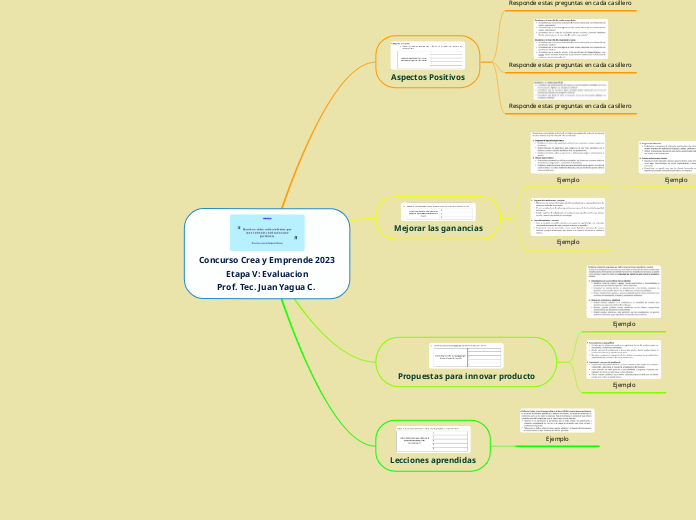Select the 'Concurso Crea y Emprende 2023' title text
The width and height of the screenshot is (696, 520).
coord(267,260)
